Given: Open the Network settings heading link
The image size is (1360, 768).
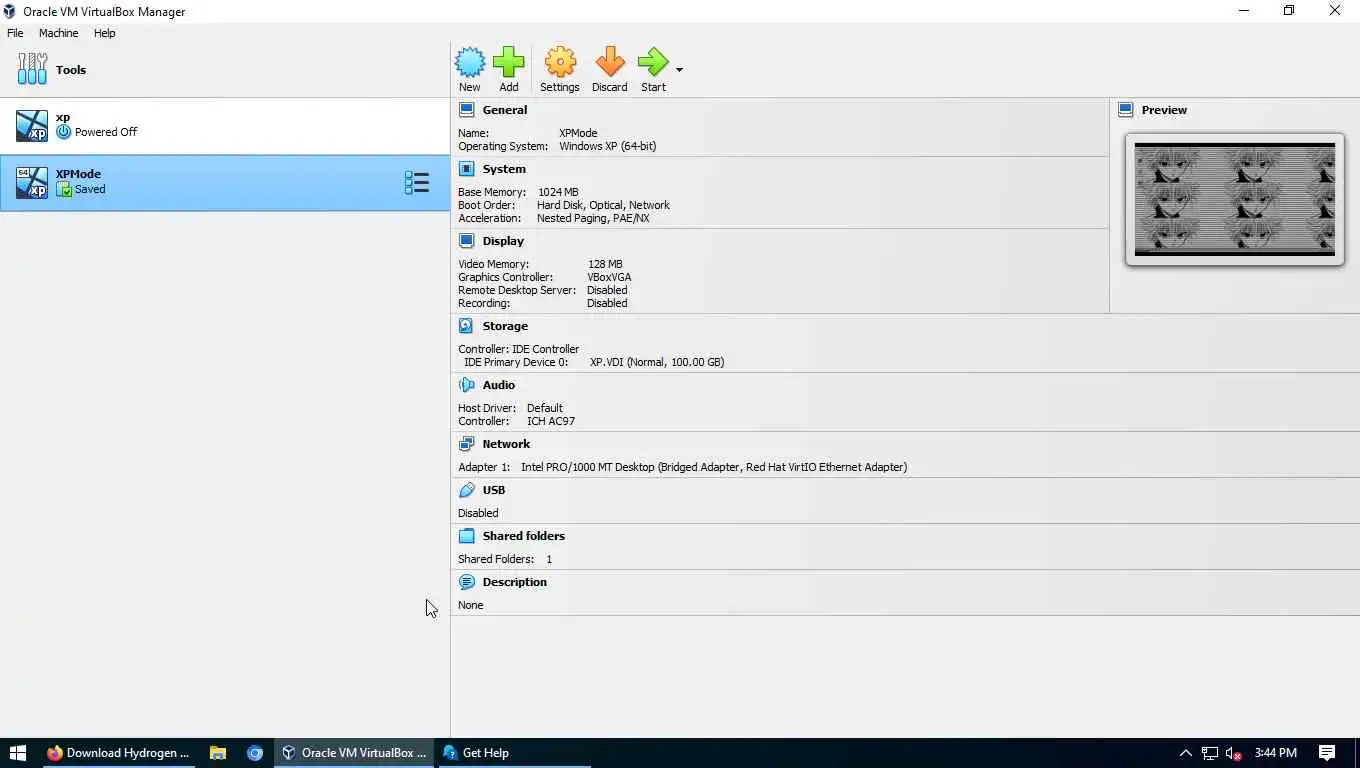Looking at the screenshot, I should [x=507, y=444].
